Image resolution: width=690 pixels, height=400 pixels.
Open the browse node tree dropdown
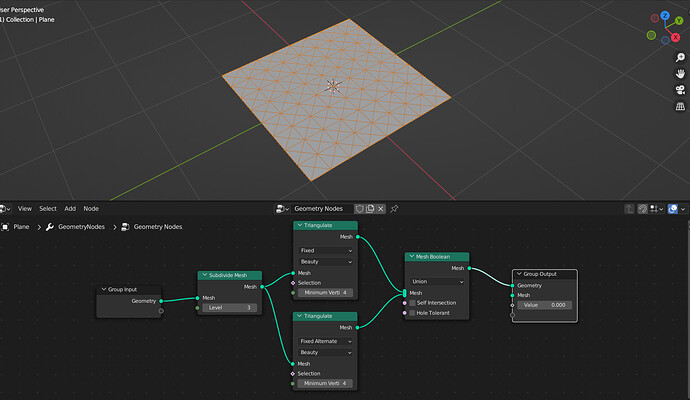[282, 209]
